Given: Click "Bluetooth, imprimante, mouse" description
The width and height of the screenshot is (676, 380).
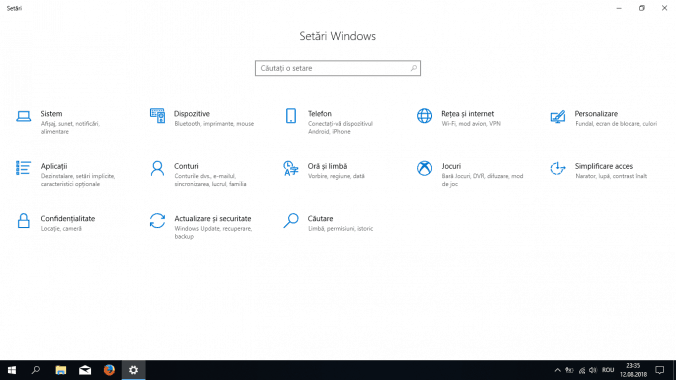Looking at the screenshot, I should click(x=214, y=124).
